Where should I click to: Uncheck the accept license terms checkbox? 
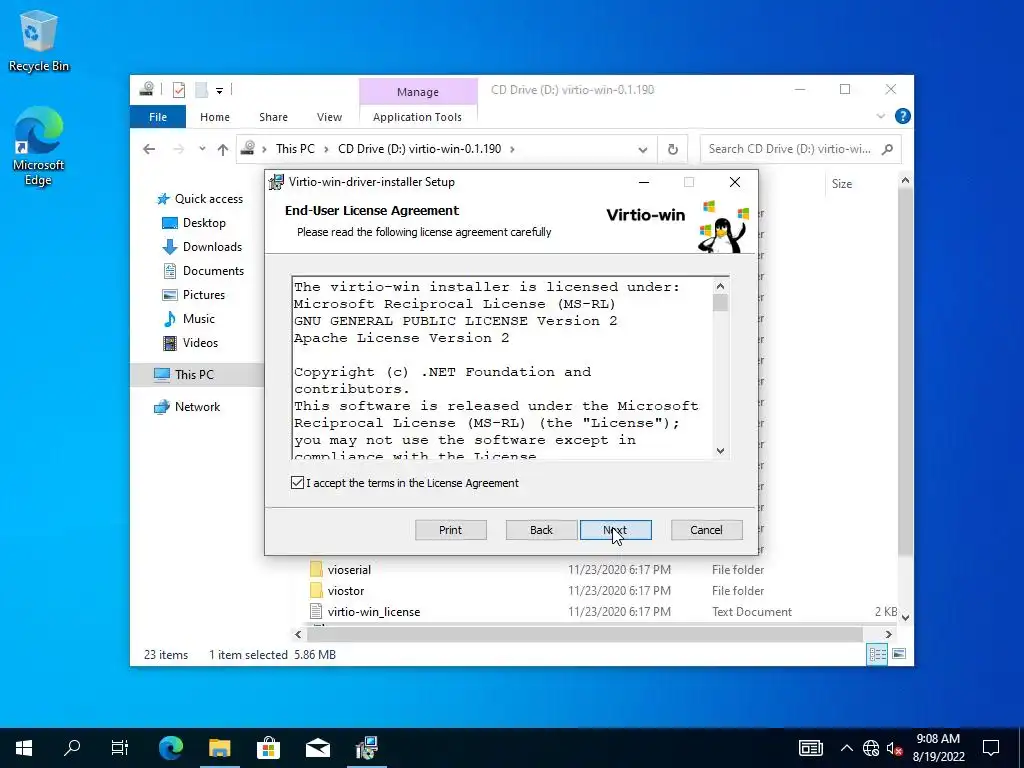tap(297, 483)
